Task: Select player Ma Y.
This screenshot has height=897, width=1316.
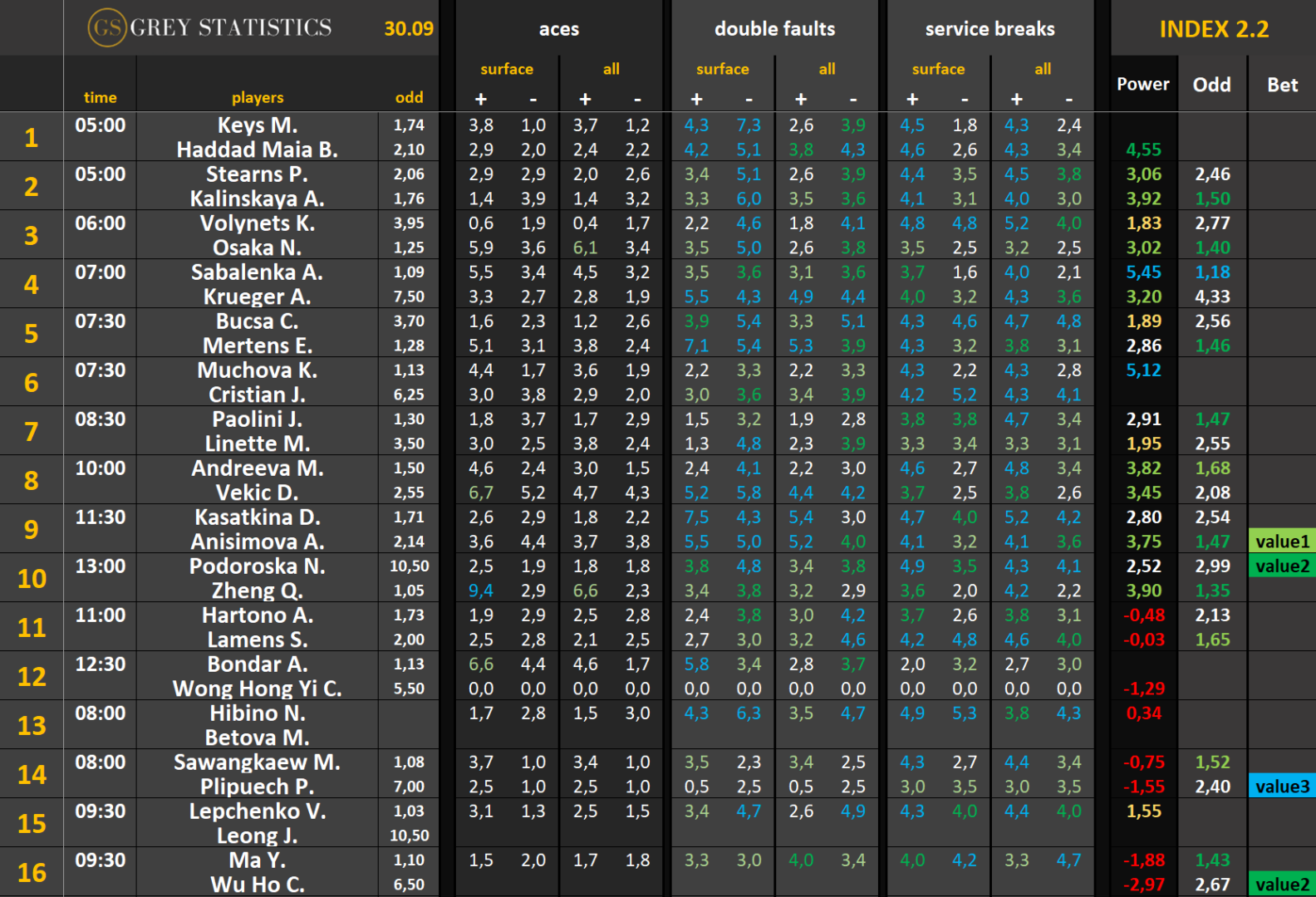Action: coord(258,860)
